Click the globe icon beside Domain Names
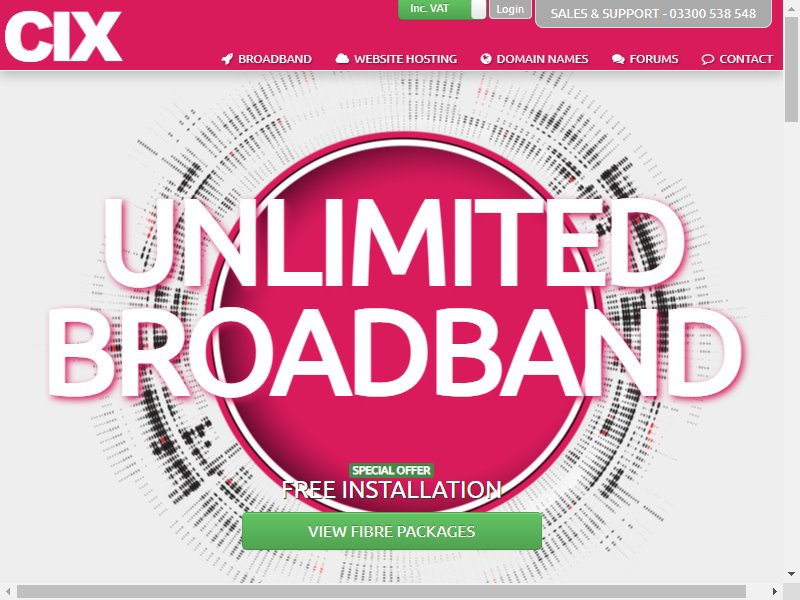 (x=486, y=59)
